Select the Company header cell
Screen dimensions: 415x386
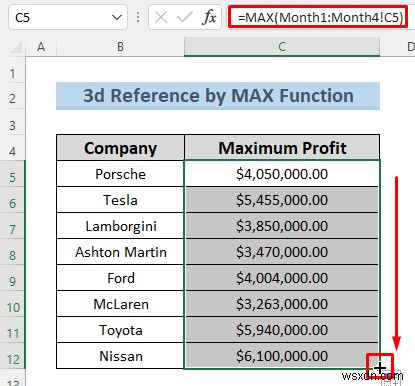coord(120,148)
